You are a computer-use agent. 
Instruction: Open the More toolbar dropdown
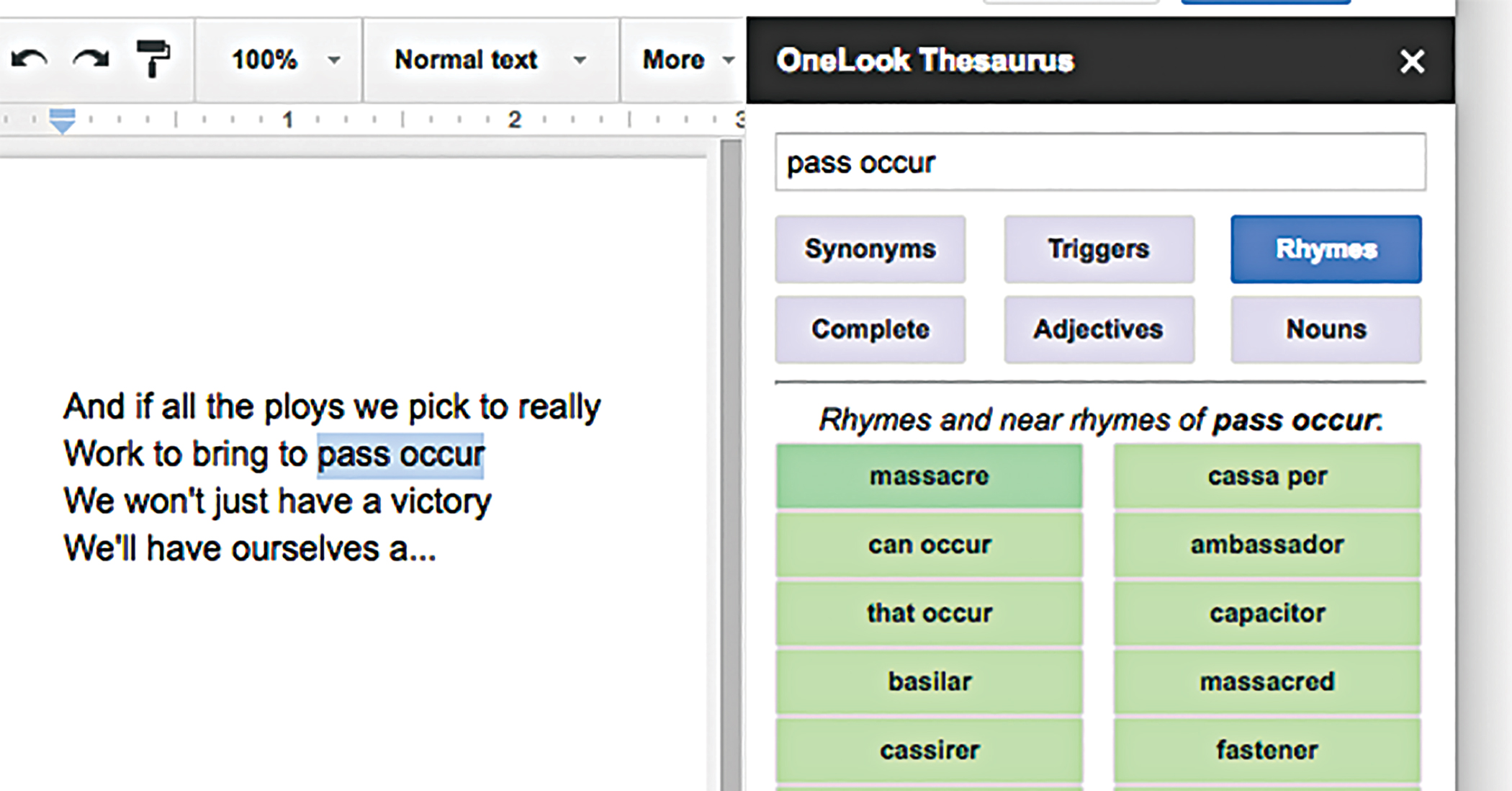(686, 60)
